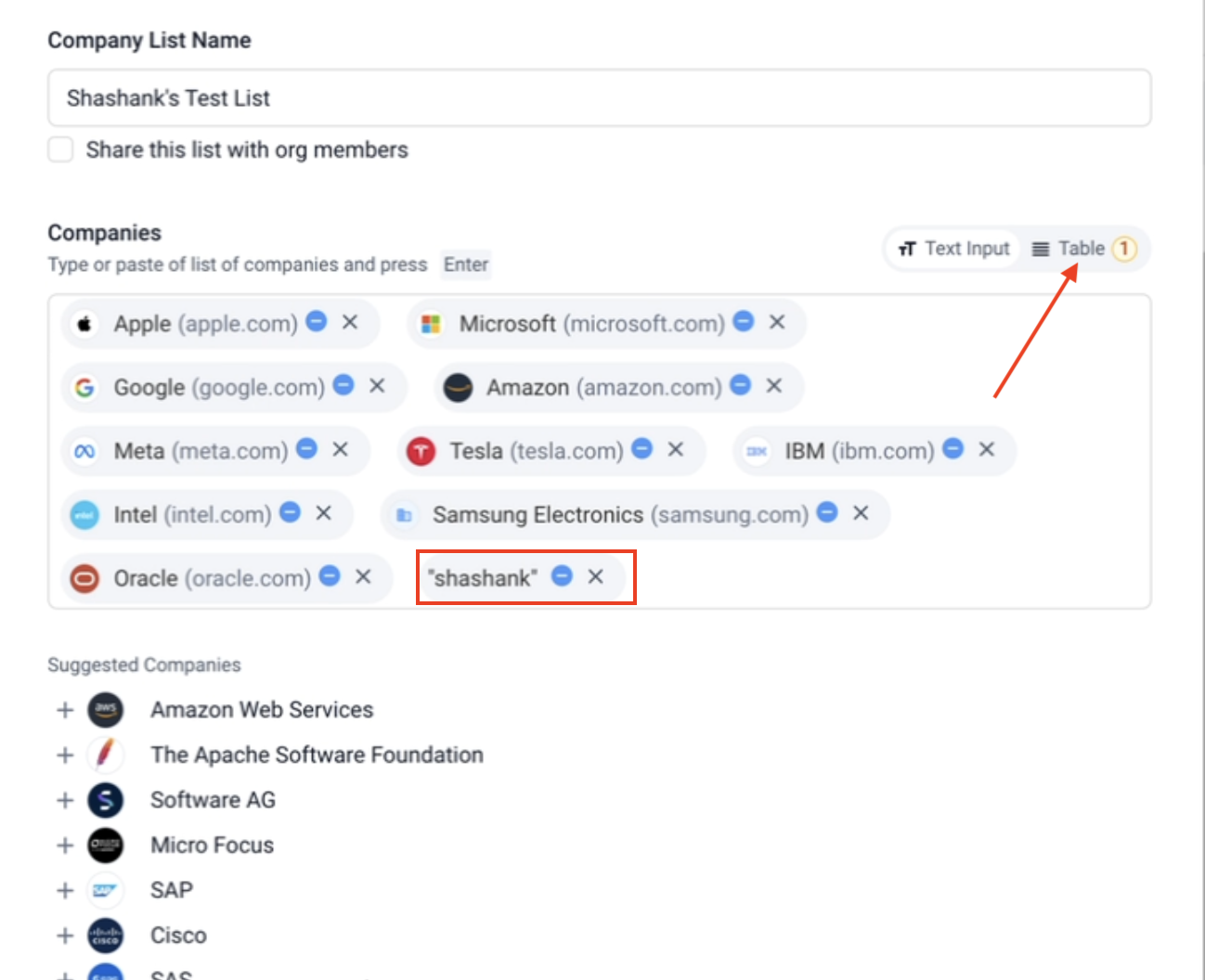Delete the IBM company chip
Screen dimensions: 1205x980
[x=987, y=449]
